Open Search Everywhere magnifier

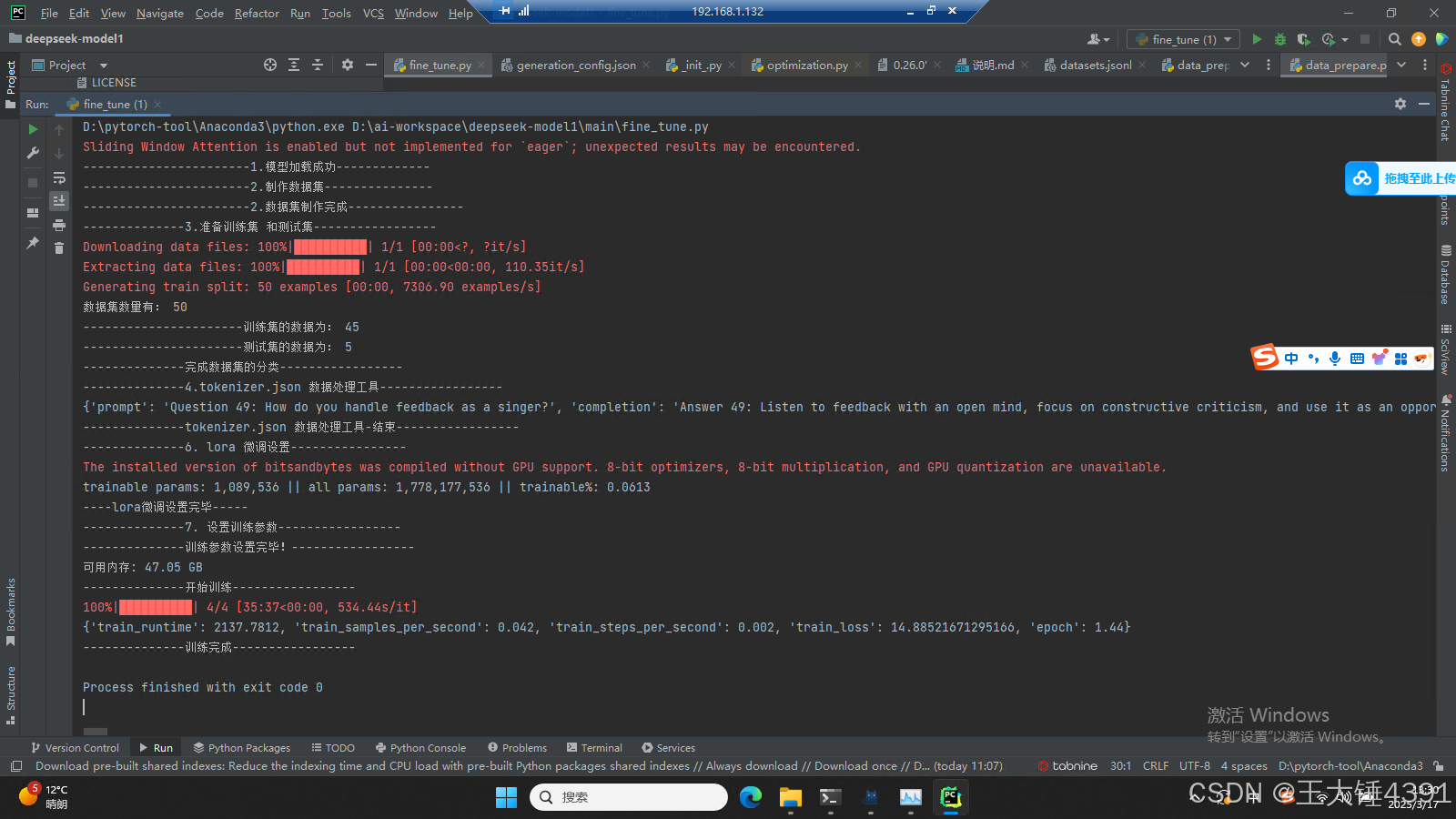pos(1394,39)
